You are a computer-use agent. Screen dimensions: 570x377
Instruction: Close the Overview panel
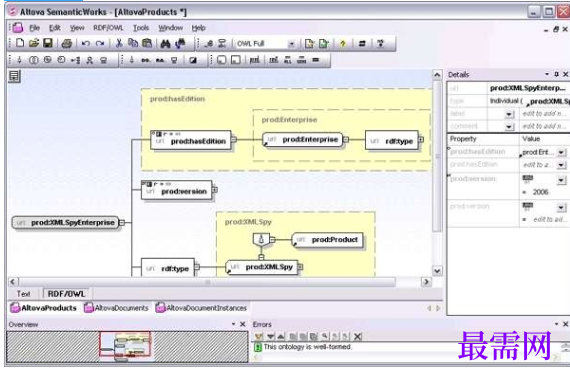(242, 324)
